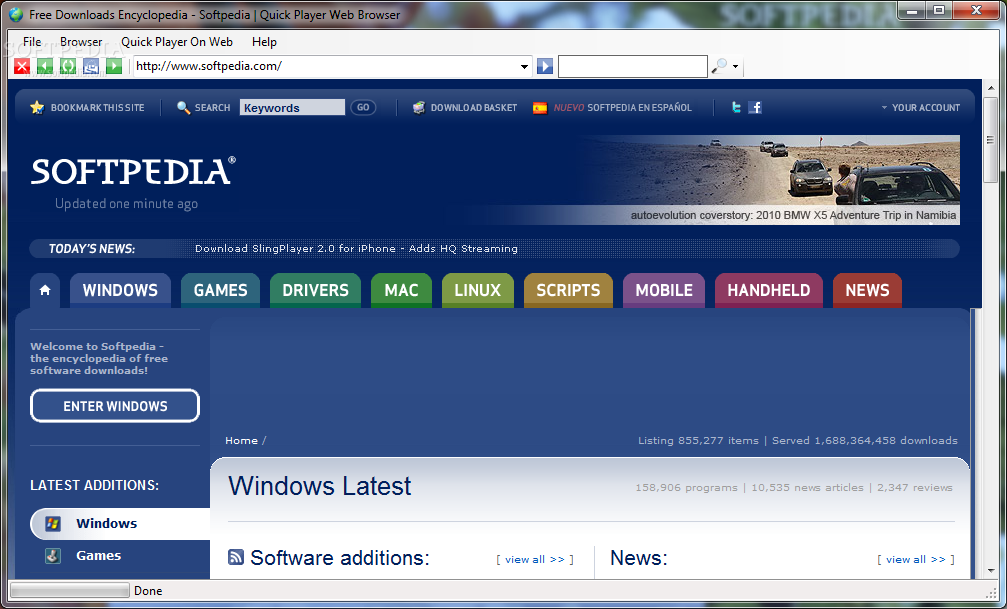The height and width of the screenshot is (609, 1007).
Task: Click the globe icon in title bar
Action: coord(15,14)
